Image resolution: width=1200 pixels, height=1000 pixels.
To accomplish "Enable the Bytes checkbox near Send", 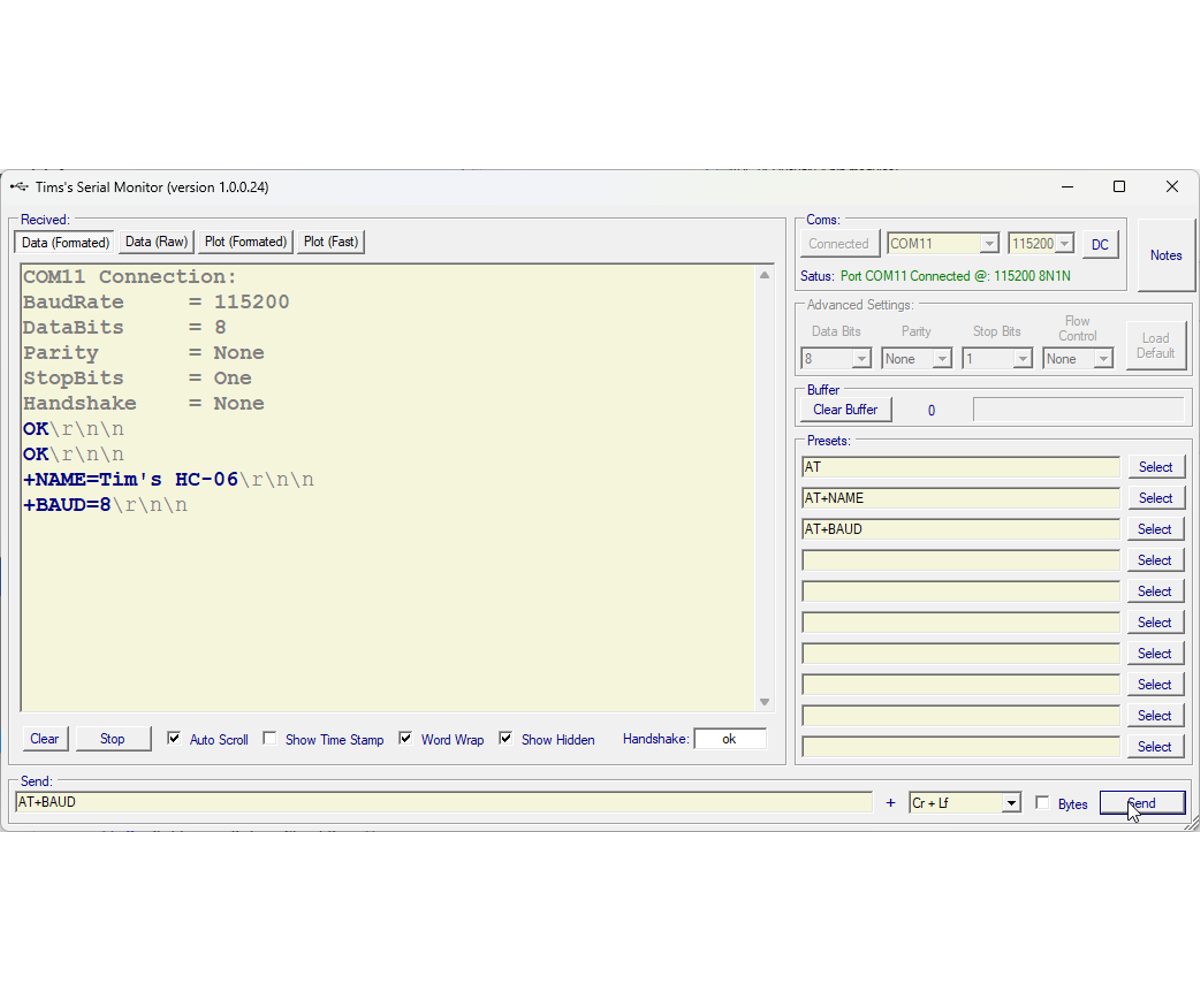I will pos(1043,802).
